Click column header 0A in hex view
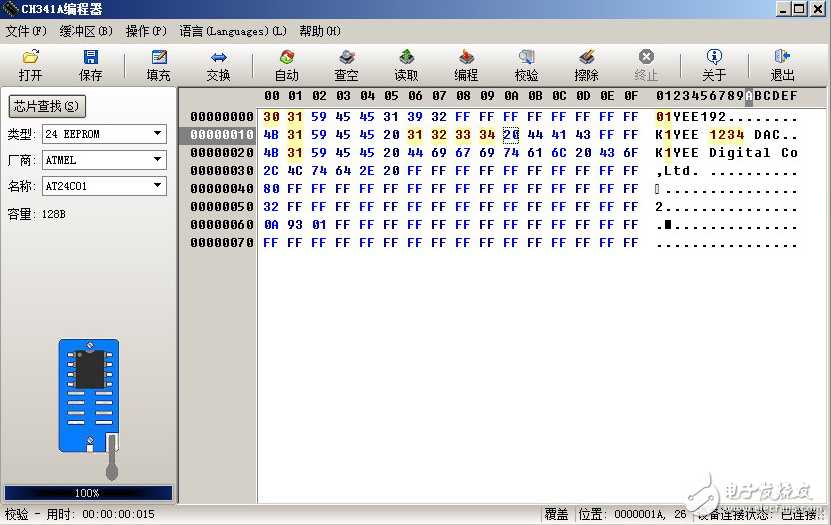 tap(511, 96)
